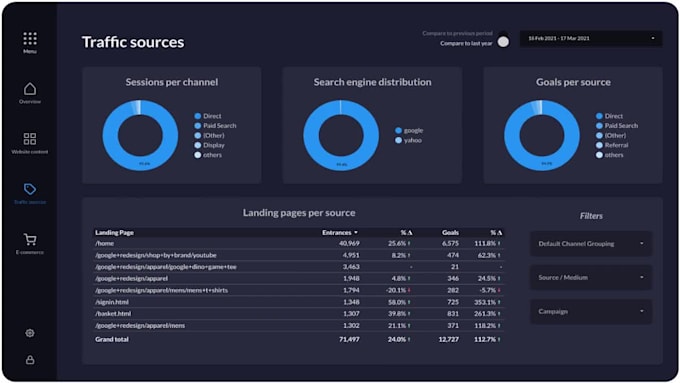680x383 pixels.
Task: Click the Traffic sources page title
Action: tap(133, 42)
